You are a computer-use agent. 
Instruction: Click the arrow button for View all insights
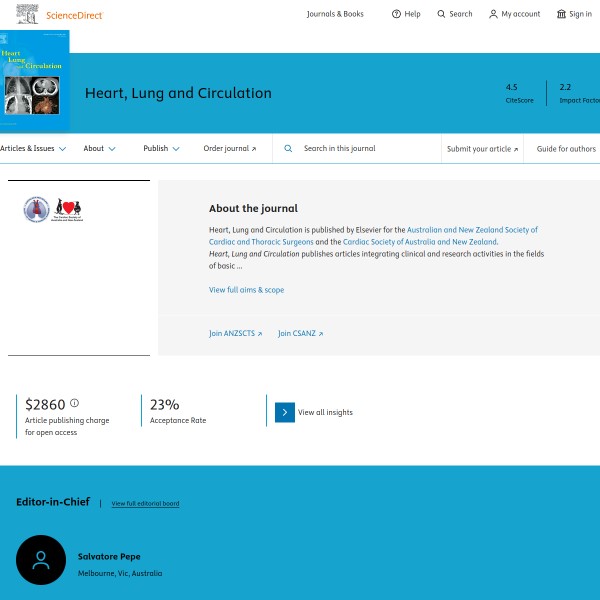point(285,412)
